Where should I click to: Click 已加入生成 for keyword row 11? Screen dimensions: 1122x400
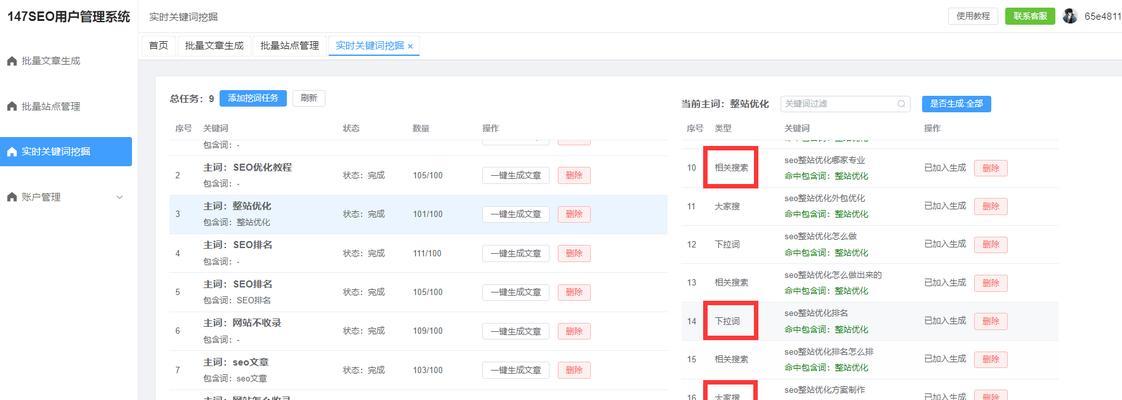pyautogui.click(x=945, y=206)
